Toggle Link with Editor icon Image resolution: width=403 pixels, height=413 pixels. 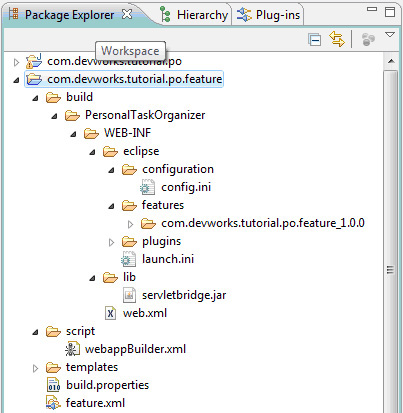coord(337,39)
